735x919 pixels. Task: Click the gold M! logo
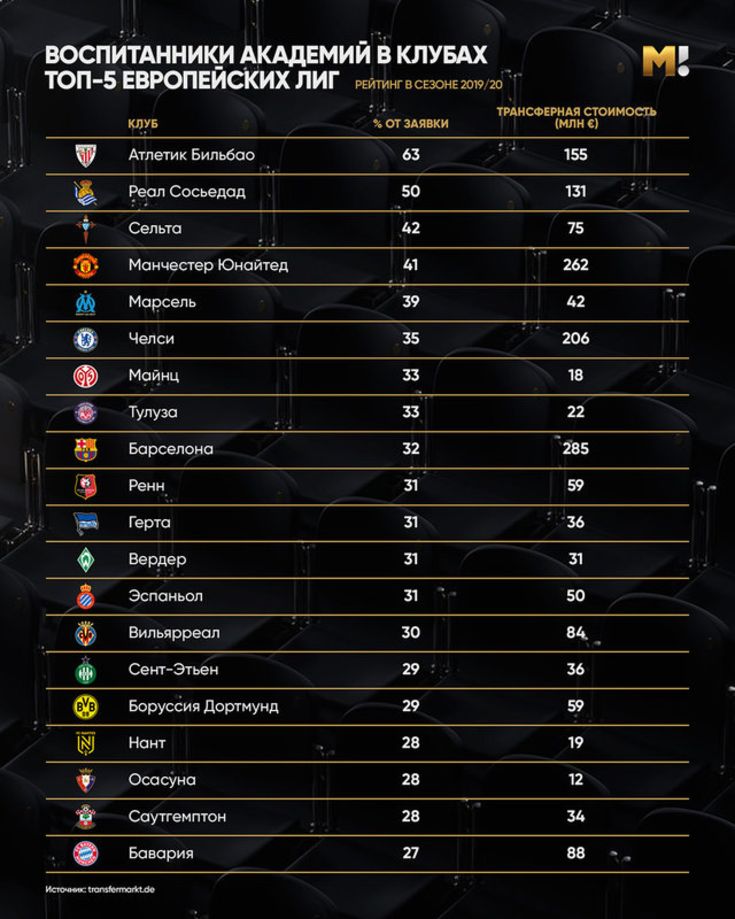665,62
